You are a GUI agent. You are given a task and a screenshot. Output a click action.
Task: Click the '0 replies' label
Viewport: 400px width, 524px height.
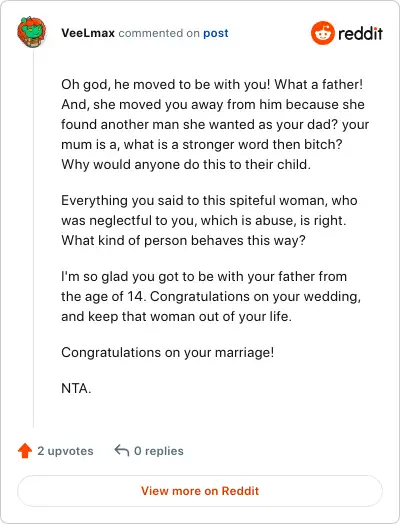coord(159,451)
